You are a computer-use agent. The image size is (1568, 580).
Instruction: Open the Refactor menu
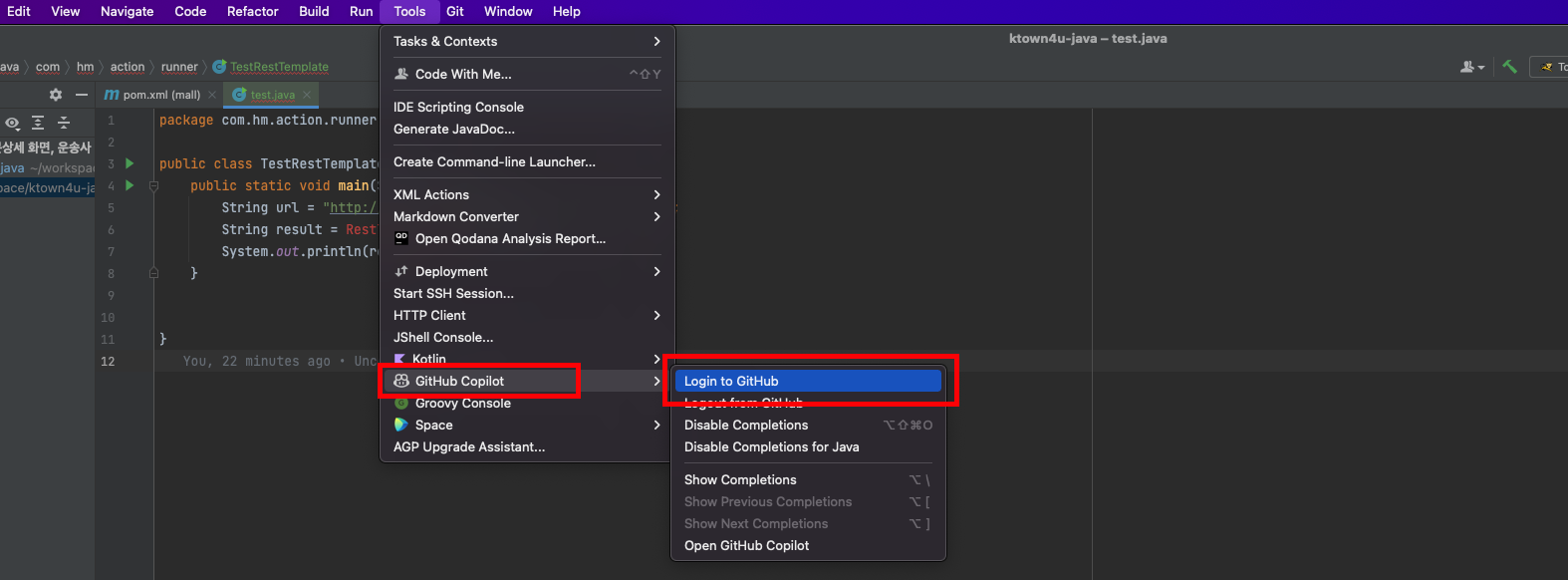pos(253,11)
